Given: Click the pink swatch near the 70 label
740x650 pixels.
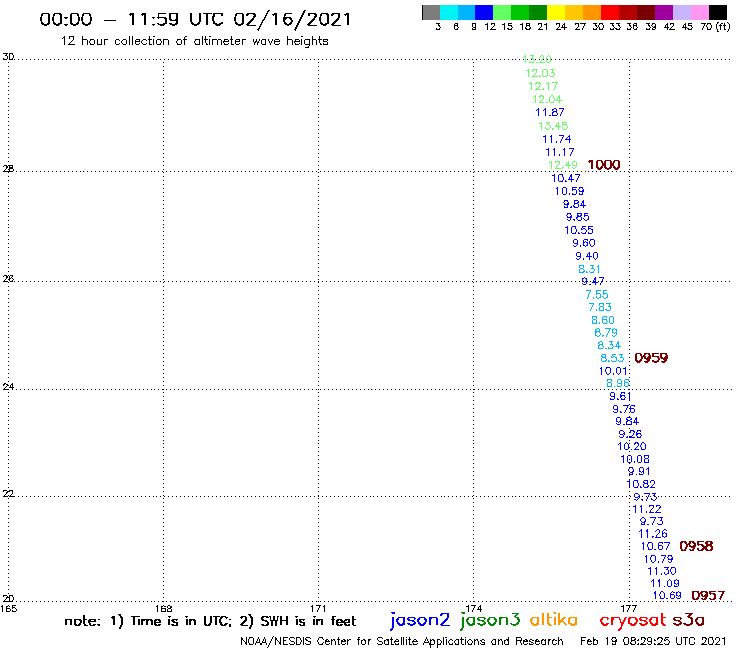Looking at the screenshot, I should point(699,12).
